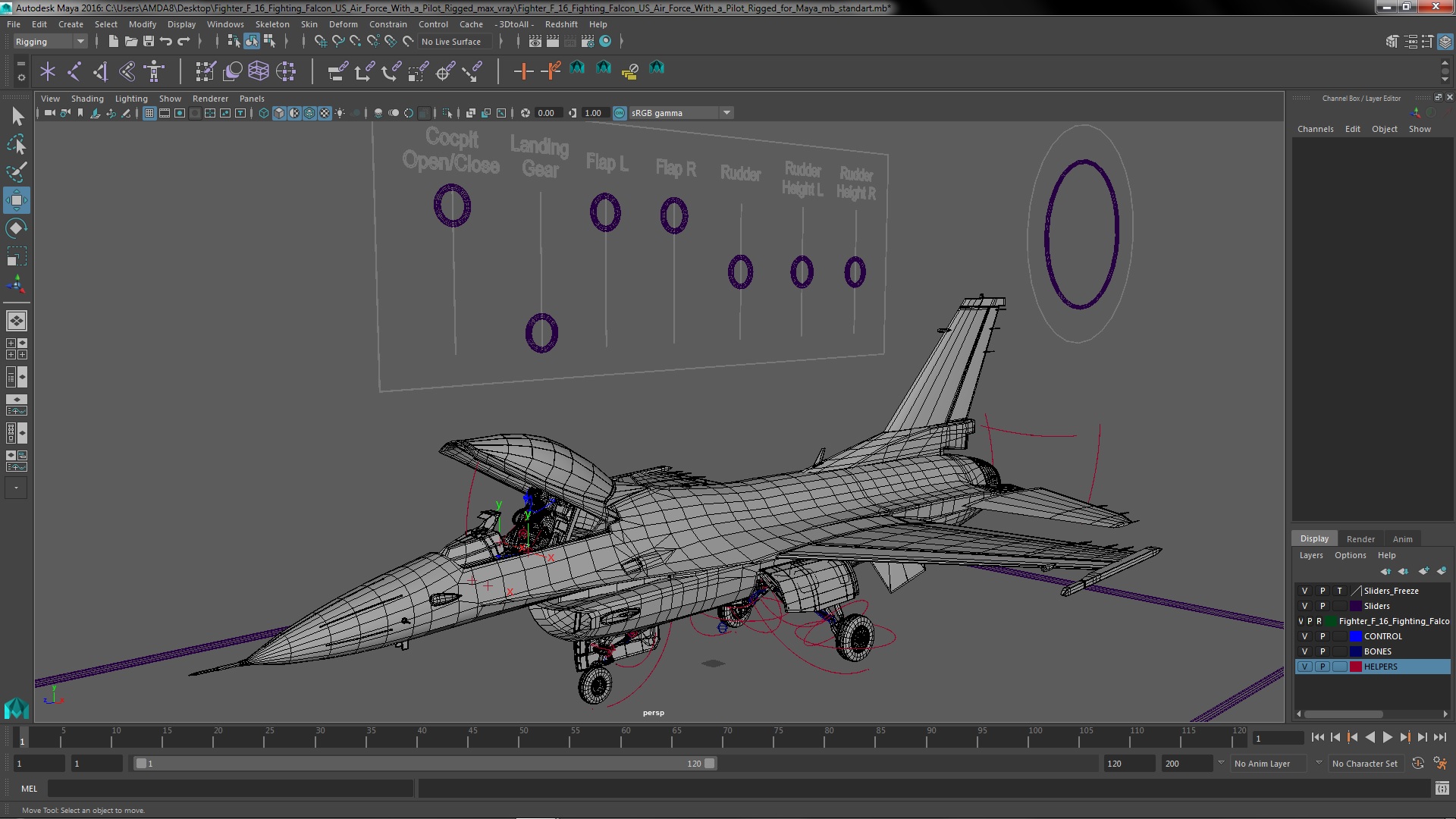This screenshot has width=1456, height=819.
Task: Toggle visibility of the Sliders_Freeze layer
Action: [x=1304, y=591]
